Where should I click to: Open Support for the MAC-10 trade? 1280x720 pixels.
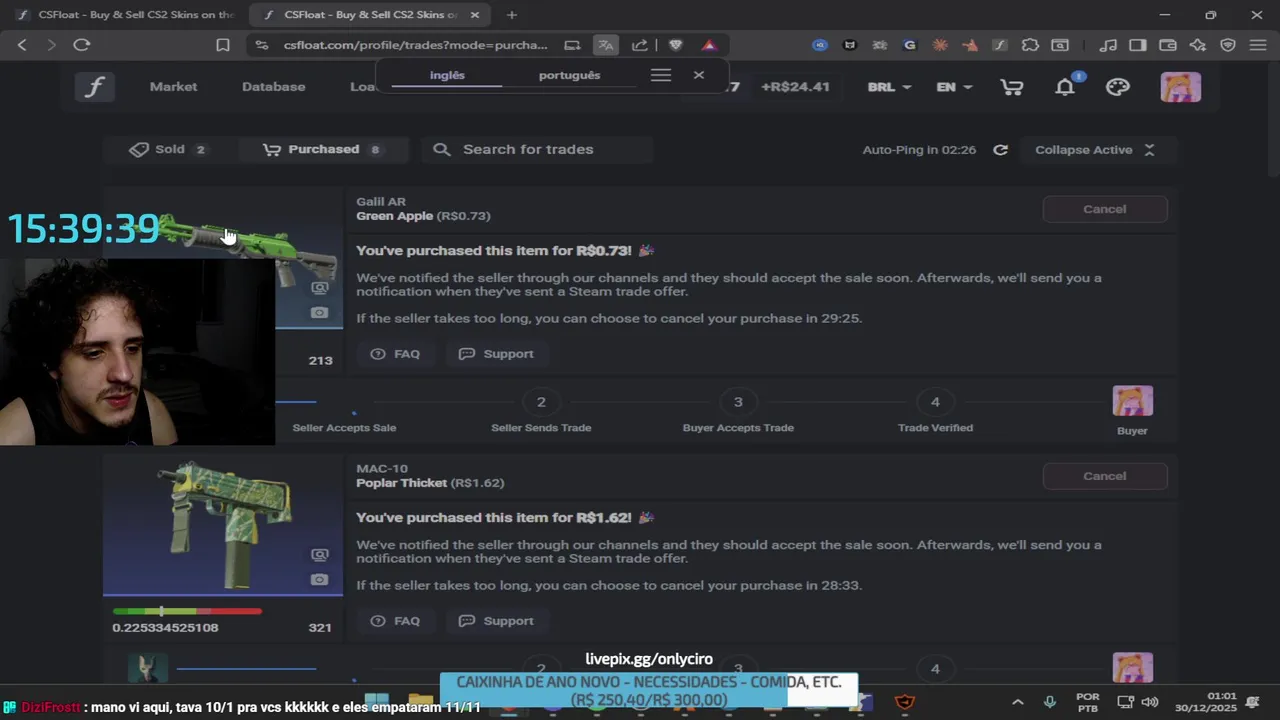tap(496, 621)
